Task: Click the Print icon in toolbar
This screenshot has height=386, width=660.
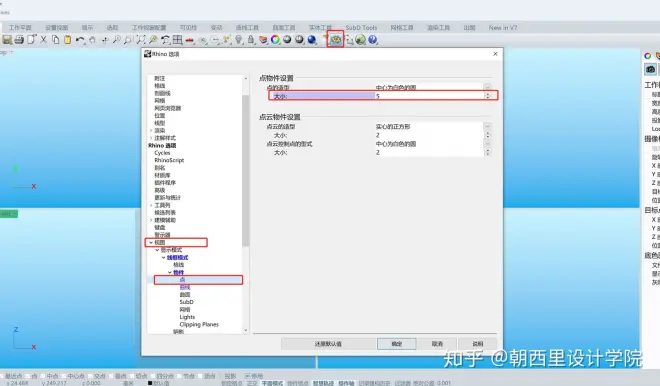Action: [x=19, y=40]
